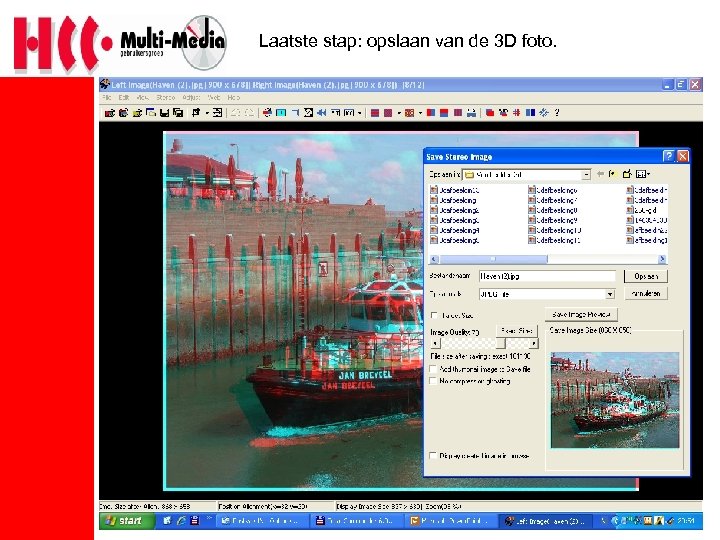Click the save image preview thumbnail
The width and height of the screenshot is (720, 540).
coord(615,400)
